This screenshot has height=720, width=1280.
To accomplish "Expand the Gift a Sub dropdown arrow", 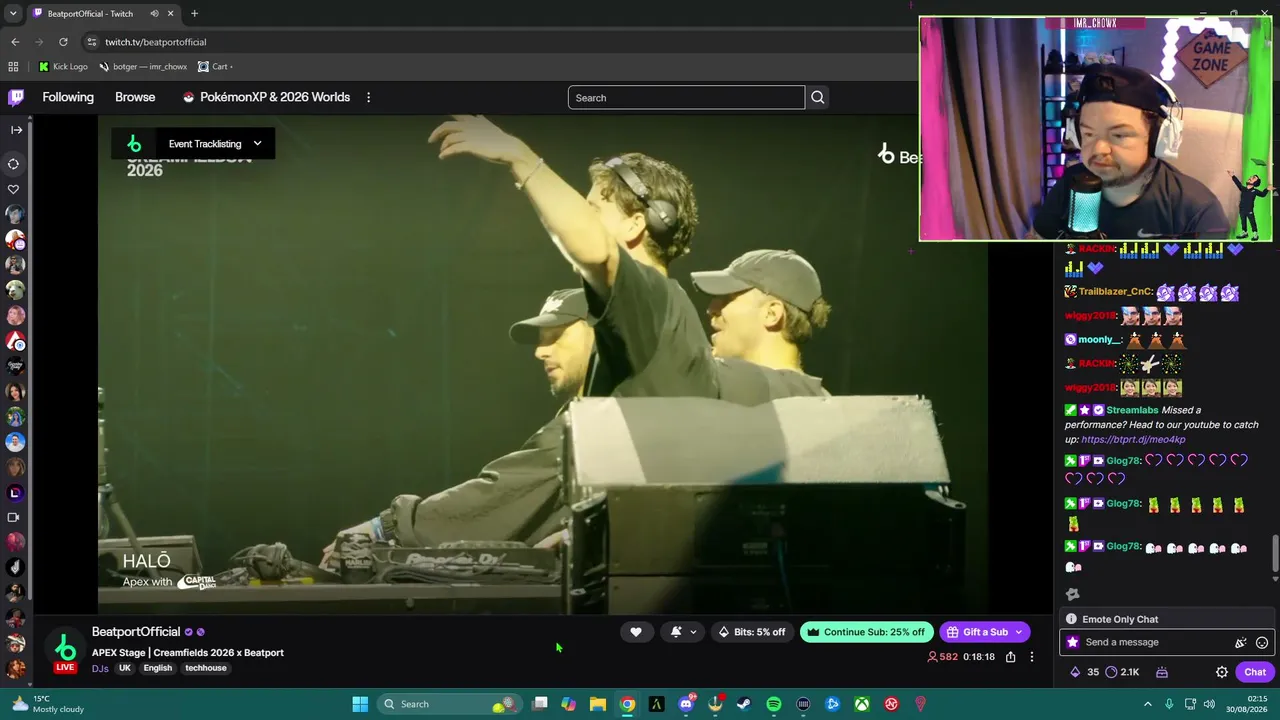I will (x=1020, y=632).
